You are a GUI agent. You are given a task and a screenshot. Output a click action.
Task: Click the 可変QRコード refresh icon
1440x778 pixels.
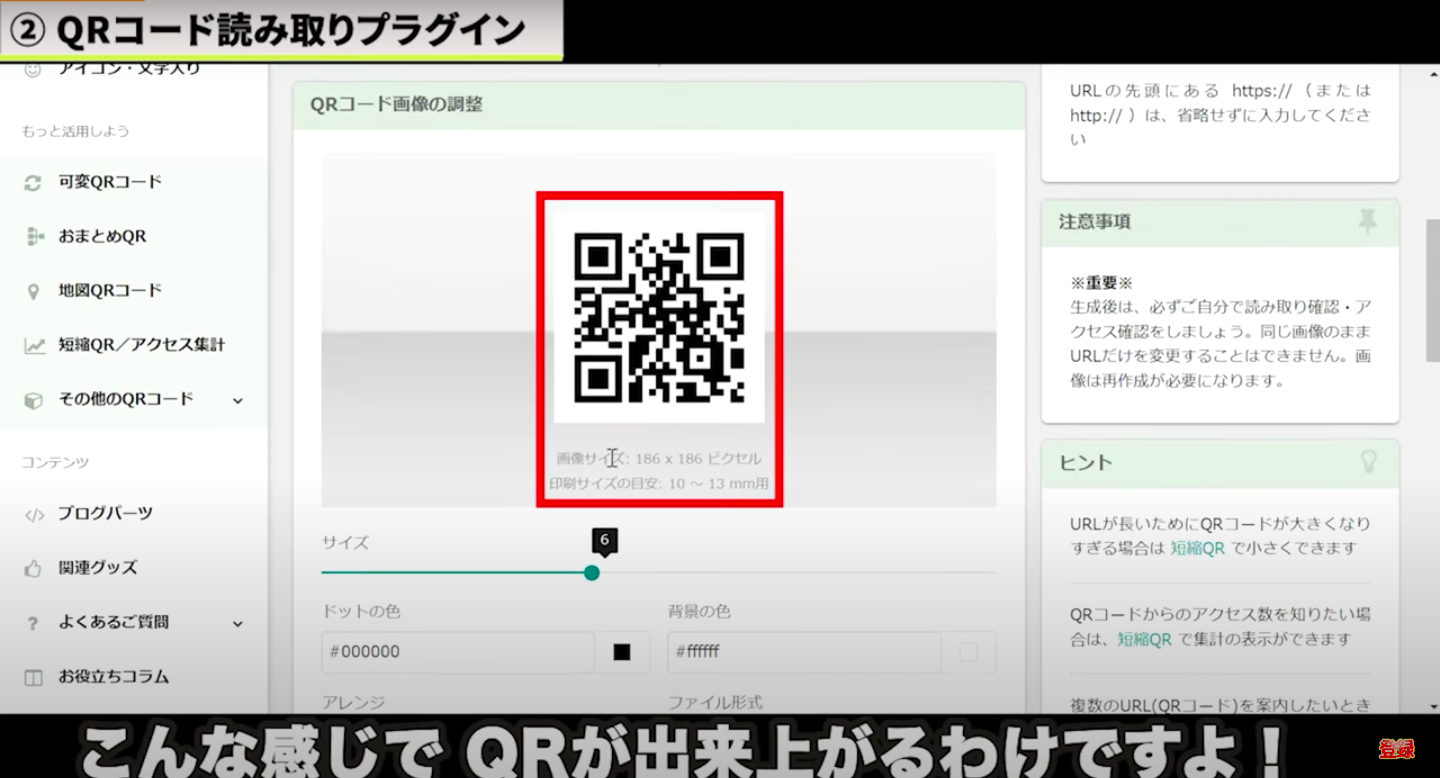pos(33,182)
